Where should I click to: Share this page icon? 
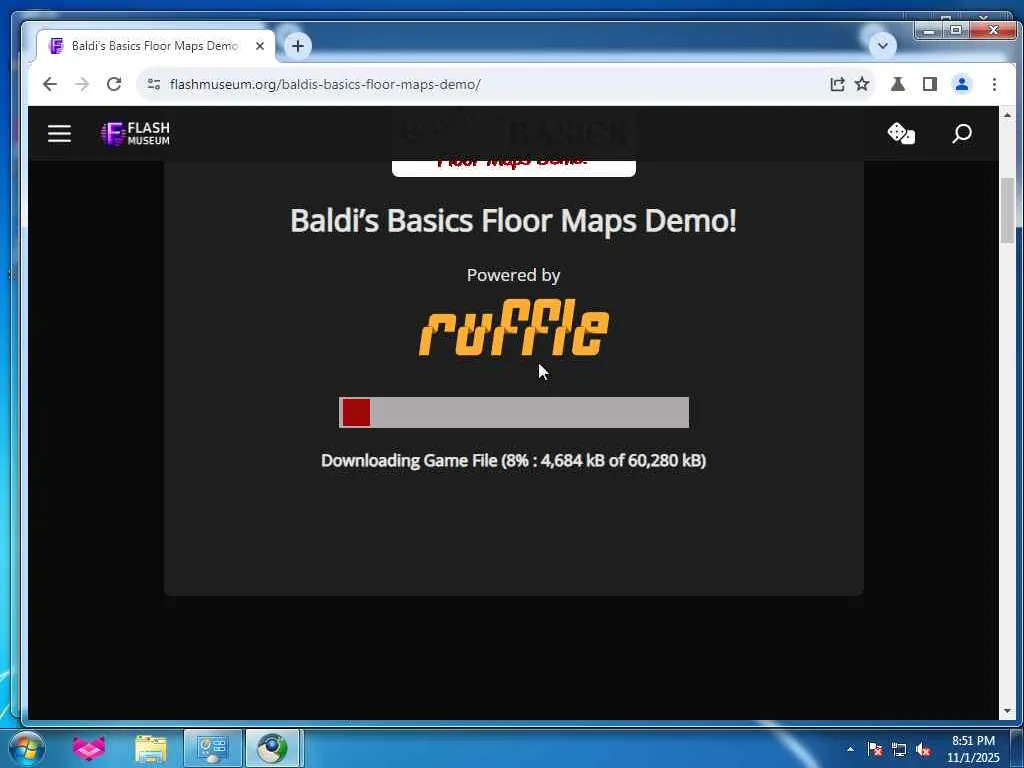click(x=837, y=84)
